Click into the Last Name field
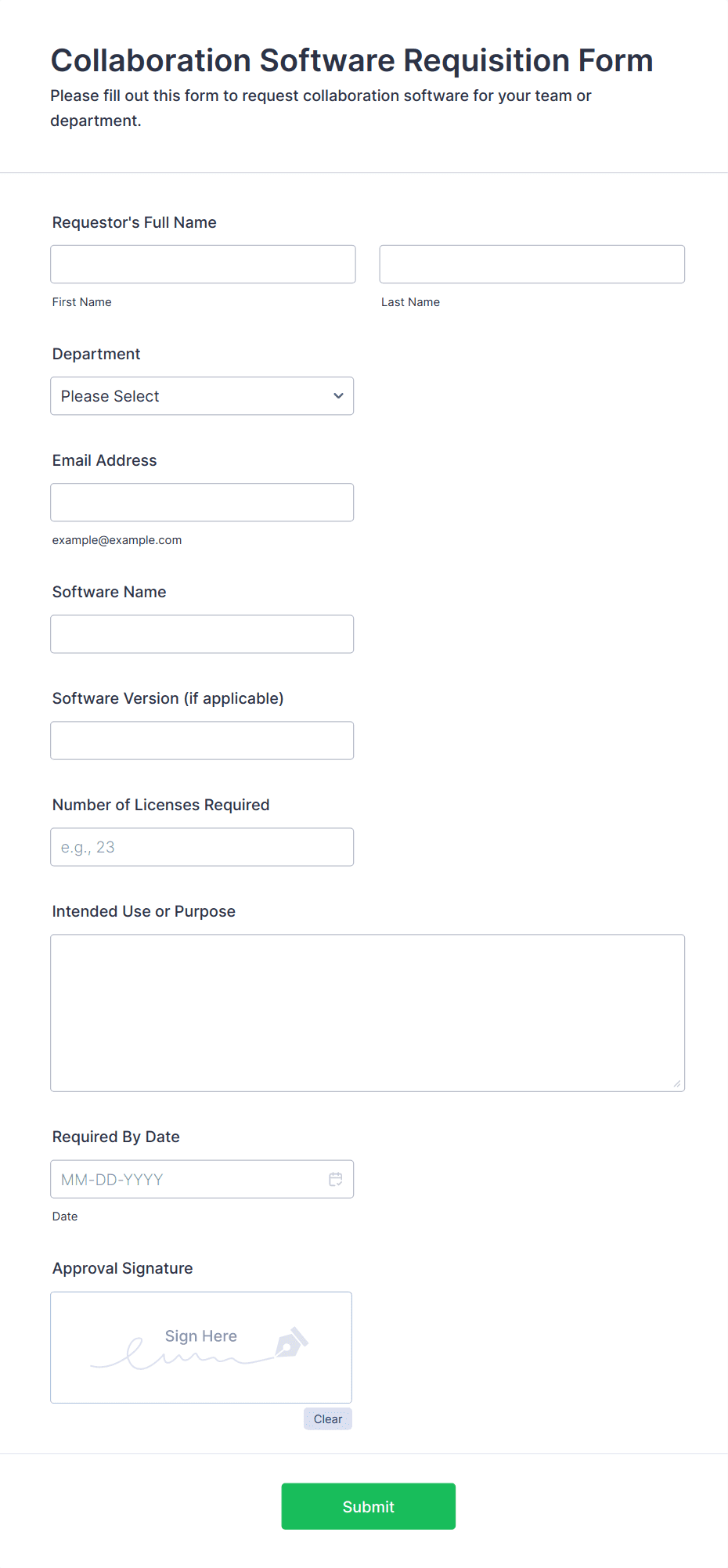This screenshot has width=728, height=1568. click(x=532, y=265)
